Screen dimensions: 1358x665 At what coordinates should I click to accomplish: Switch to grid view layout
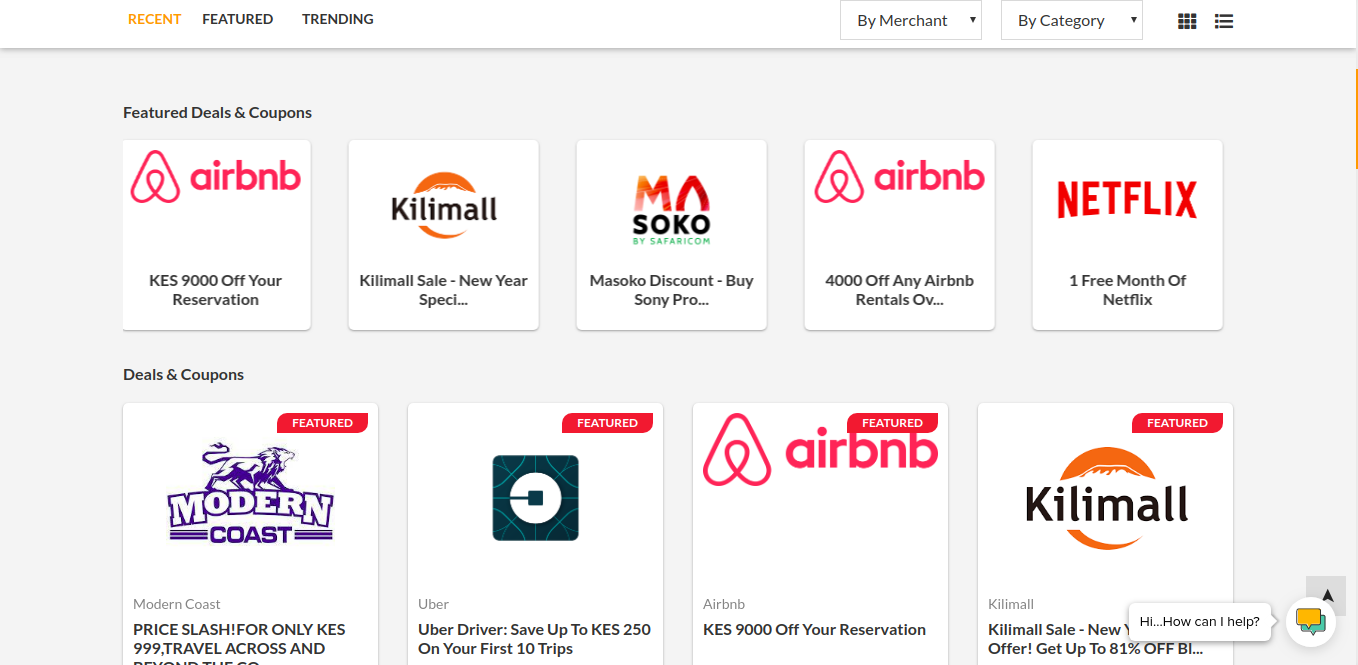tap(1187, 21)
